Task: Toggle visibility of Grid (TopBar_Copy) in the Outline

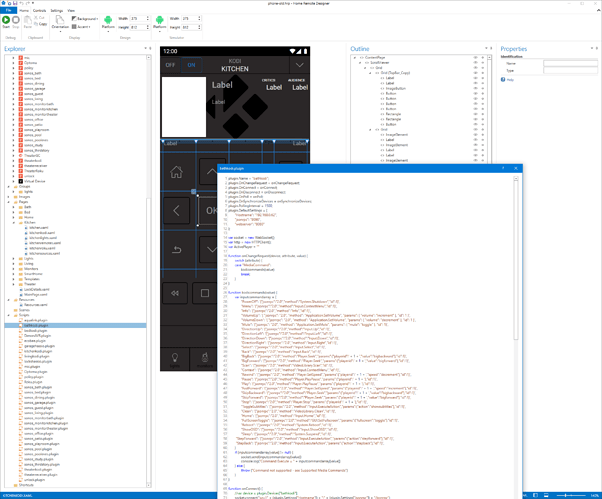Action: coord(475,73)
